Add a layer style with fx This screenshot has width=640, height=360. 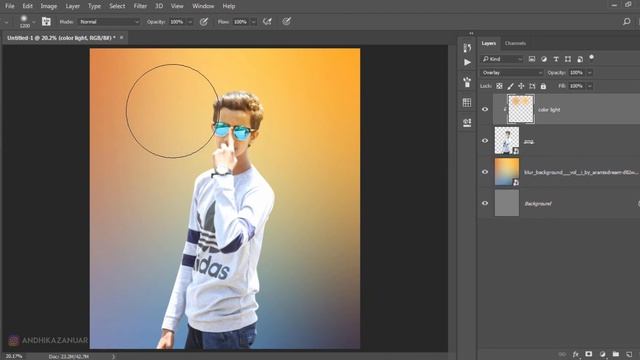point(576,354)
